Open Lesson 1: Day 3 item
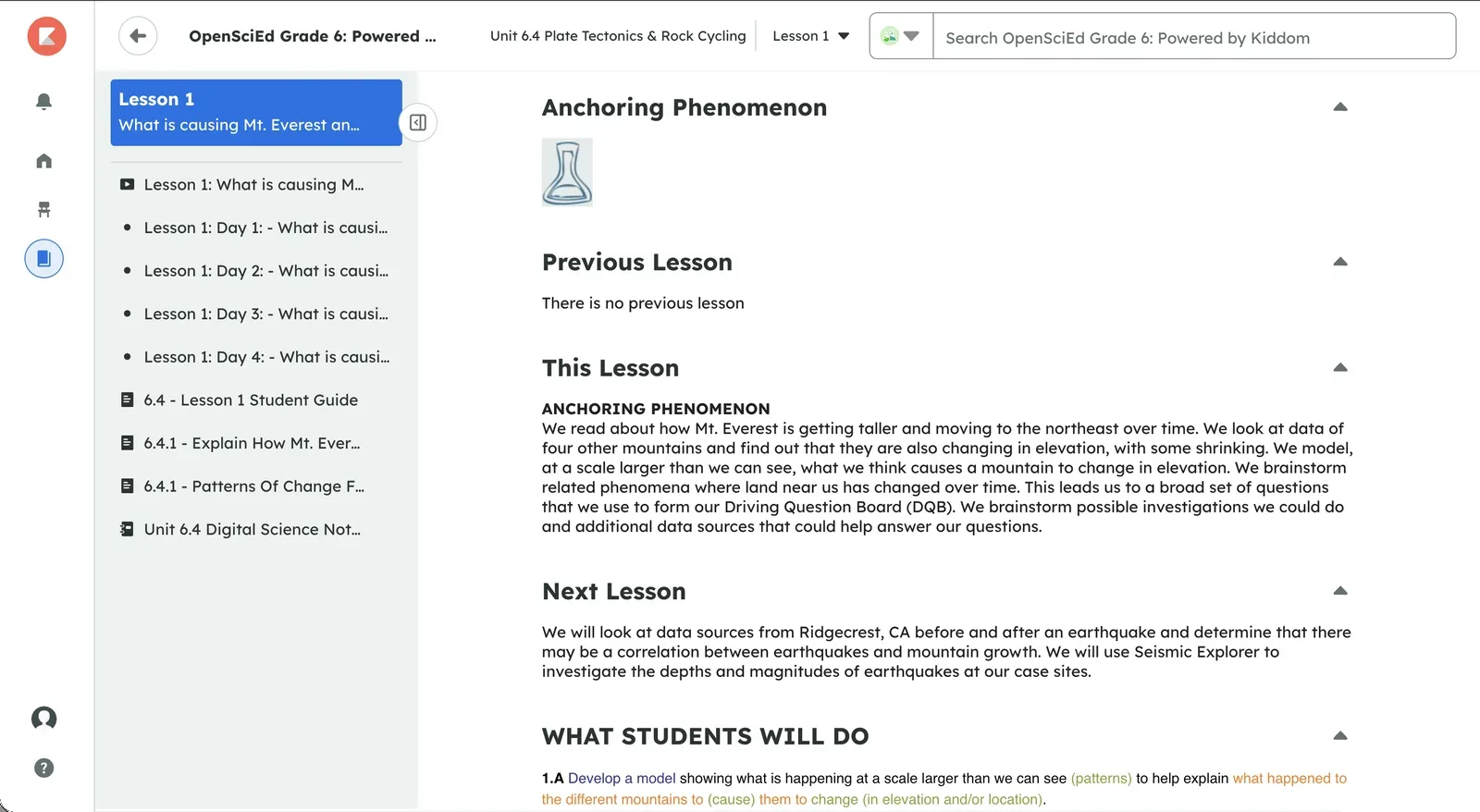The height and width of the screenshot is (812, 1480). [255, 314]
